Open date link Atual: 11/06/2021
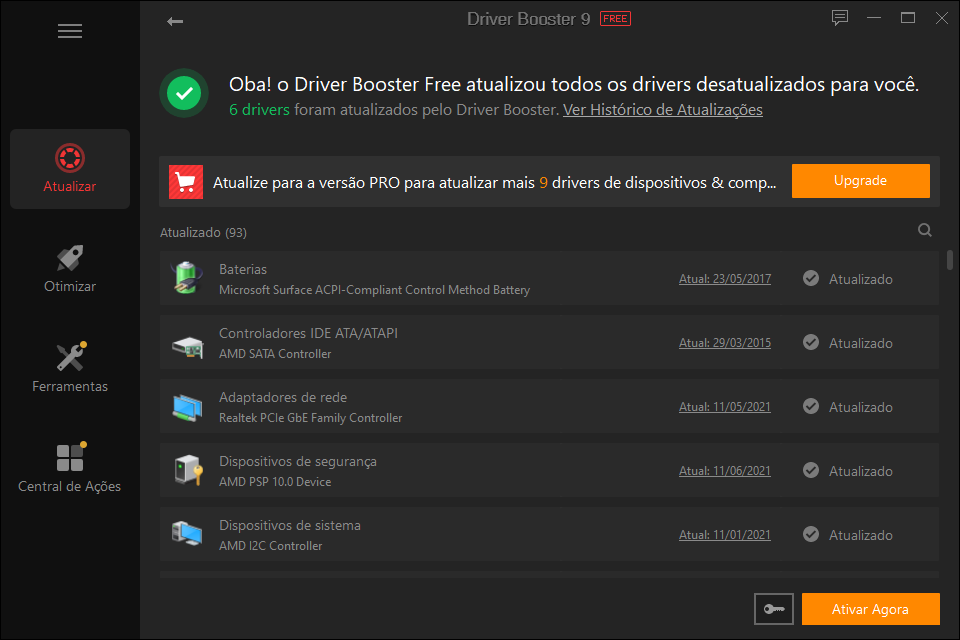960x640 pixels. click(x=724, y=471)
